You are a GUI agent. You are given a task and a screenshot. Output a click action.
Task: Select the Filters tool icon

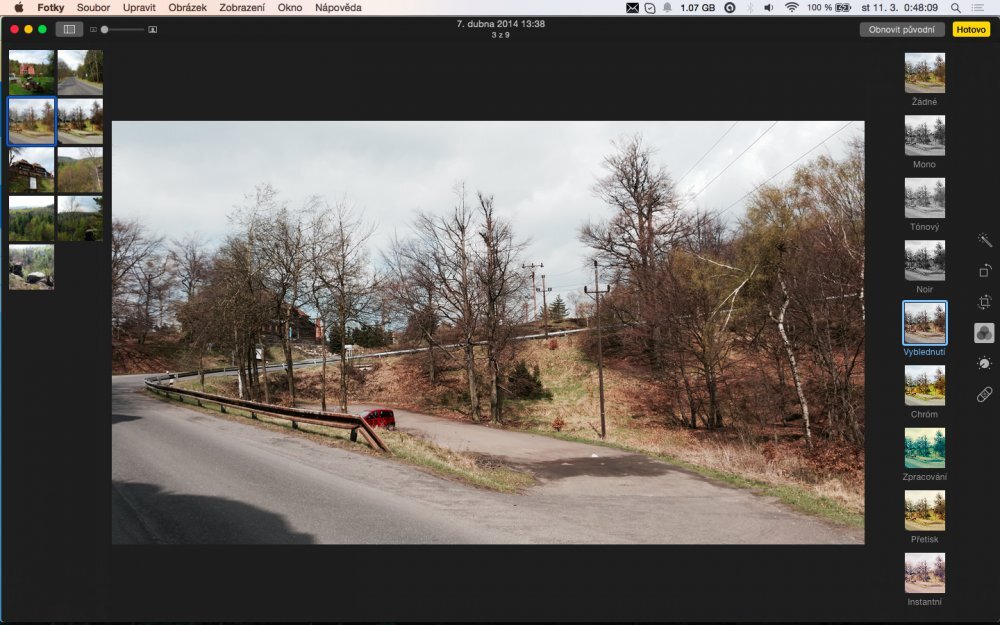click(x=984, y=333)
